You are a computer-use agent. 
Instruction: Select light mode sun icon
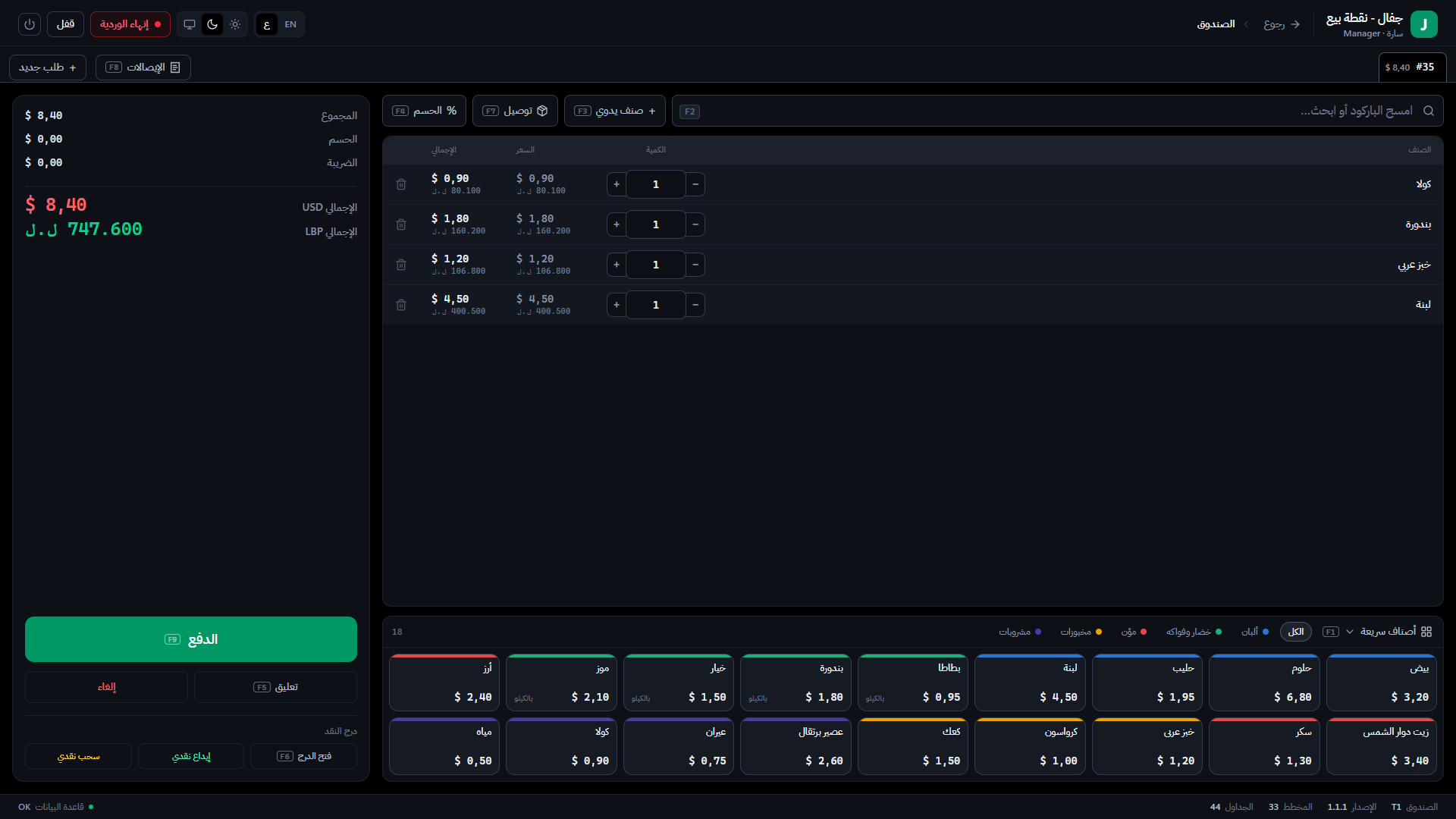click(235, 24)
